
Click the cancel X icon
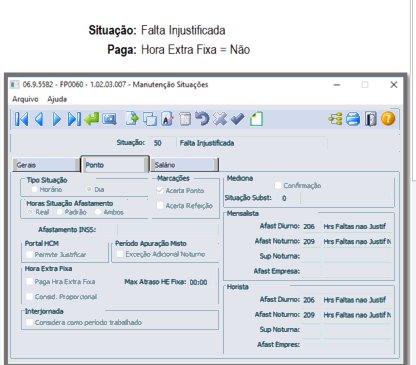[220, 119]
